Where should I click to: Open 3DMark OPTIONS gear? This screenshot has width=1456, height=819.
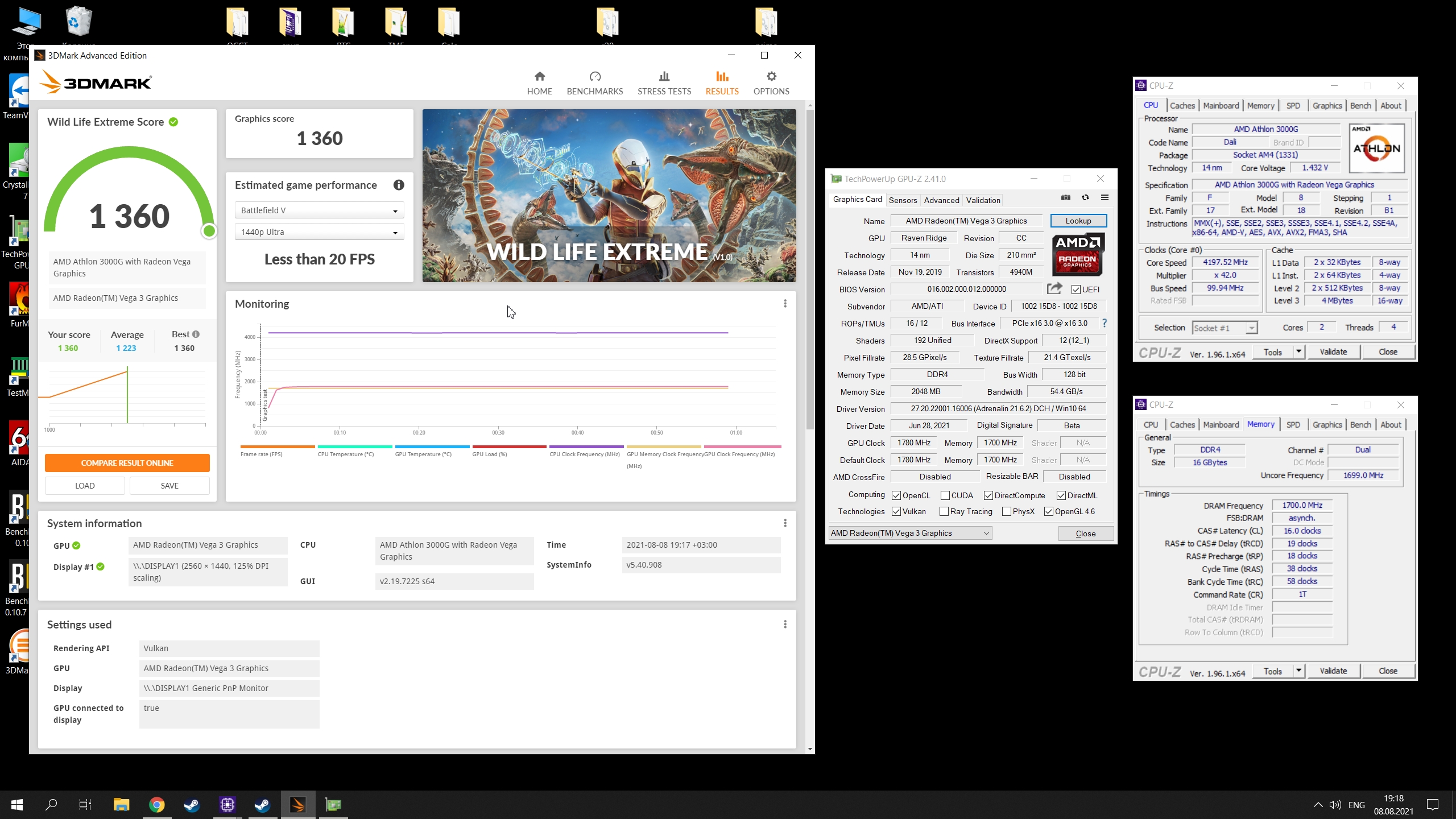[771, 83]
